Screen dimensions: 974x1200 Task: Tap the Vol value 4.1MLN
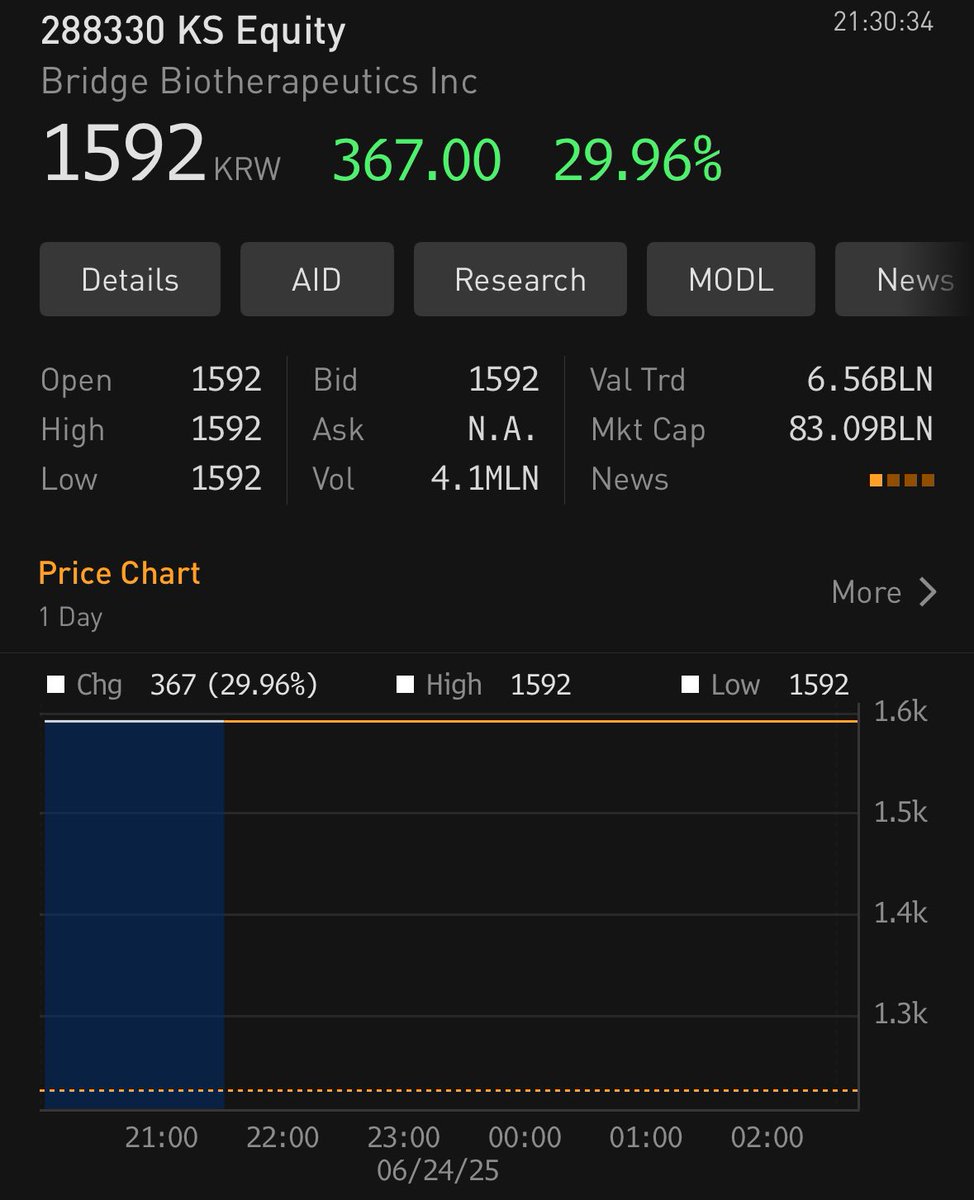pos(485,479)
